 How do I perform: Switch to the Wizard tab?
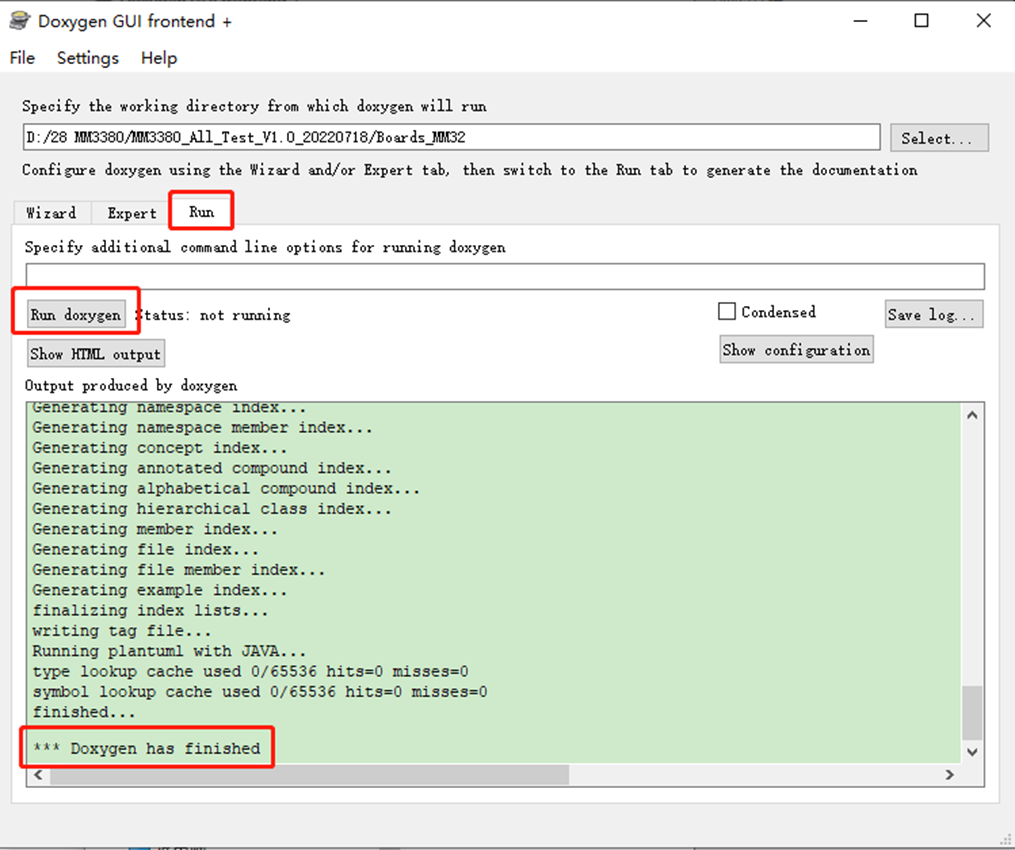(x=51, y=213)
